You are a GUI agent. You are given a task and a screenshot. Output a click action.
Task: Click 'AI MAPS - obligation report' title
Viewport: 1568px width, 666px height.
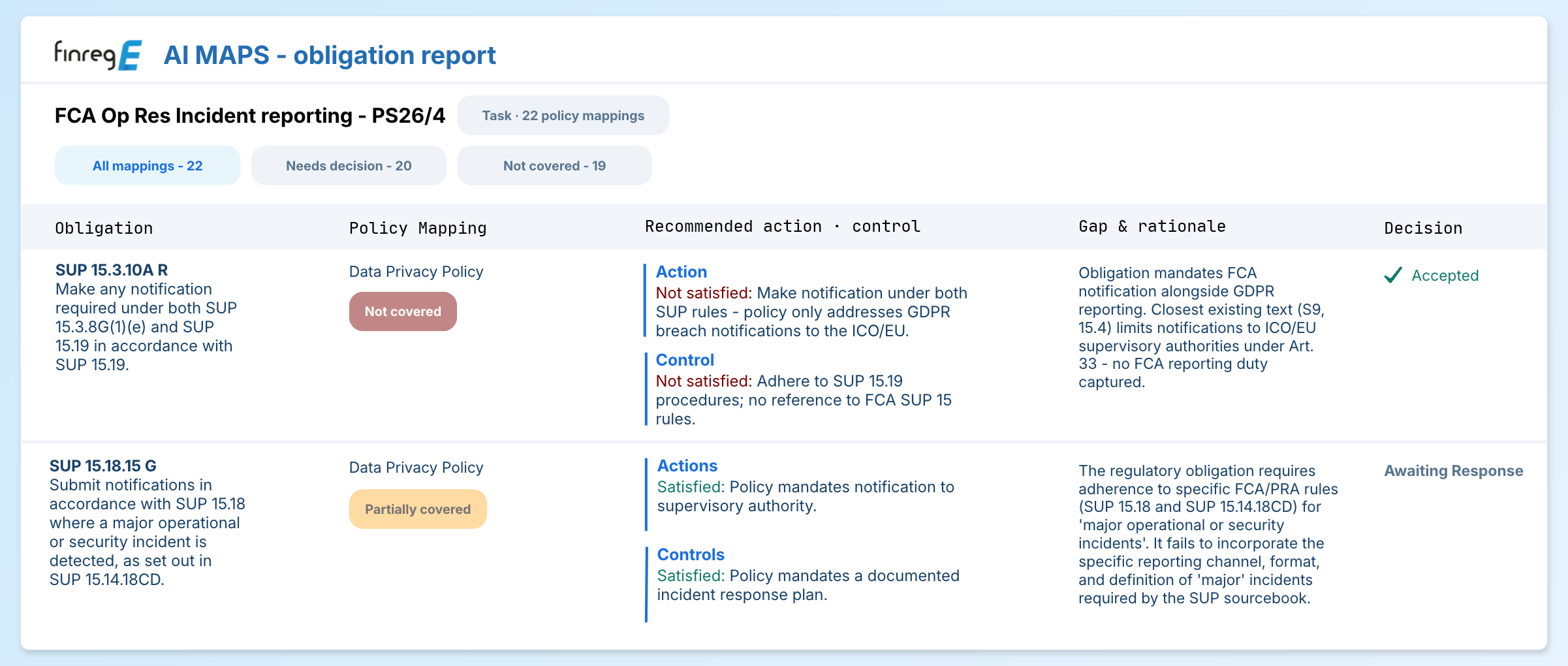pos(330,55)
